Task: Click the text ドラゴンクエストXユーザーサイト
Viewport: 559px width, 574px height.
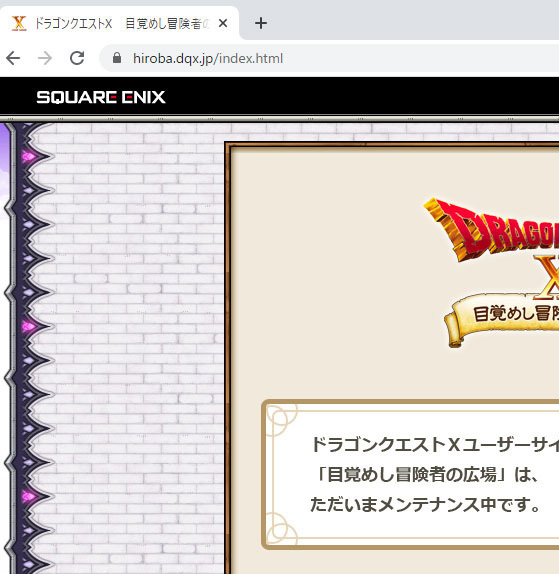Action: click(435, 445)
